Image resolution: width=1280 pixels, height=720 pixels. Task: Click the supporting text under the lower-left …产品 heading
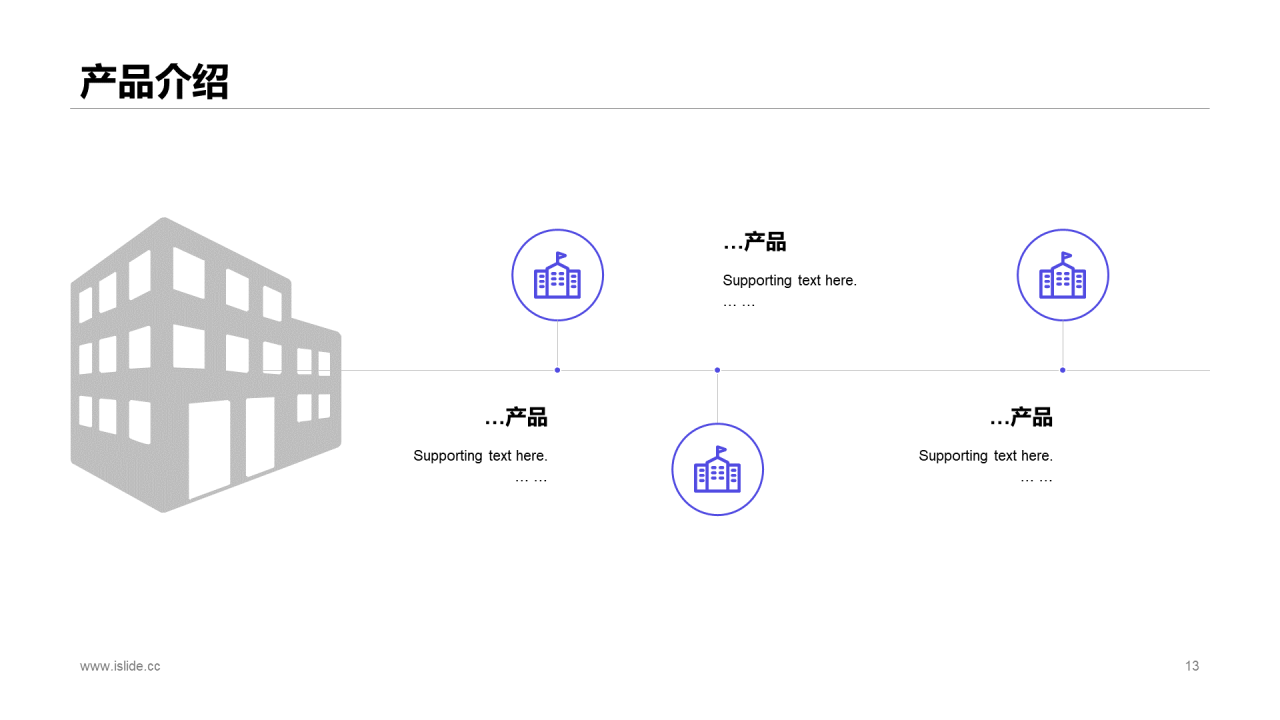481,466
